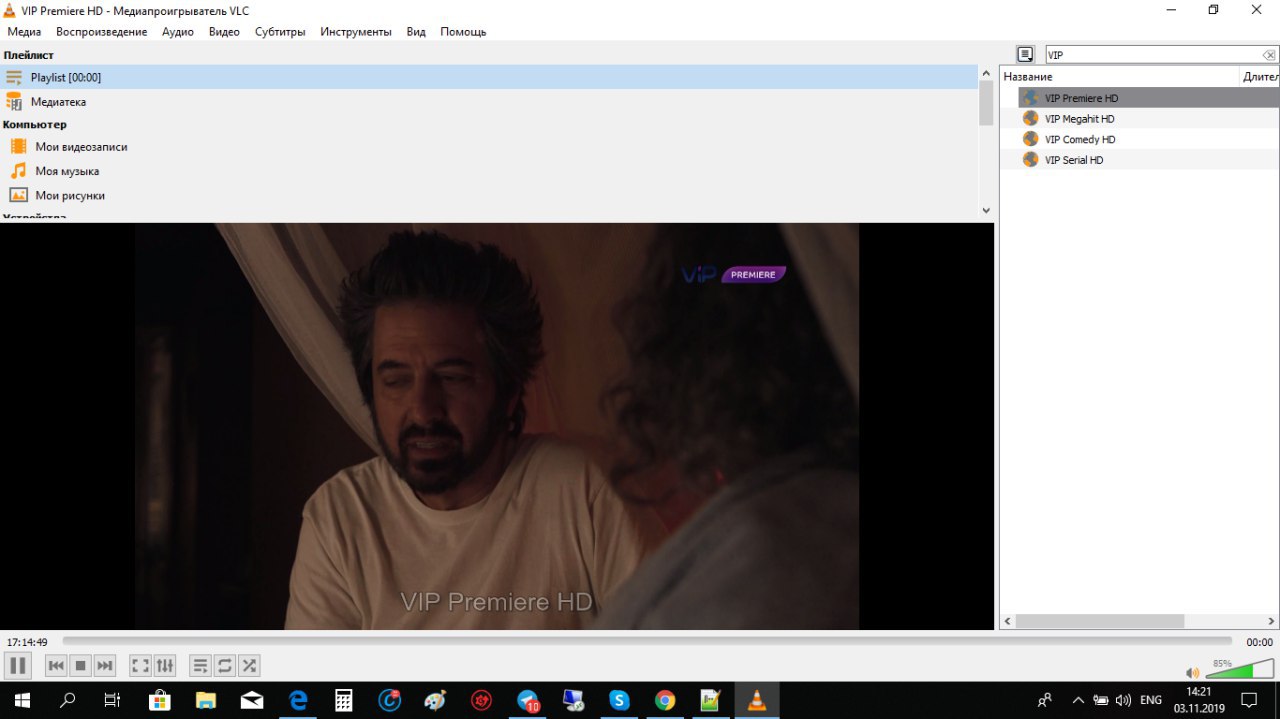1280x719 pixels.
Task: Open Мои рисунки in sidebar
Action: 489,196
